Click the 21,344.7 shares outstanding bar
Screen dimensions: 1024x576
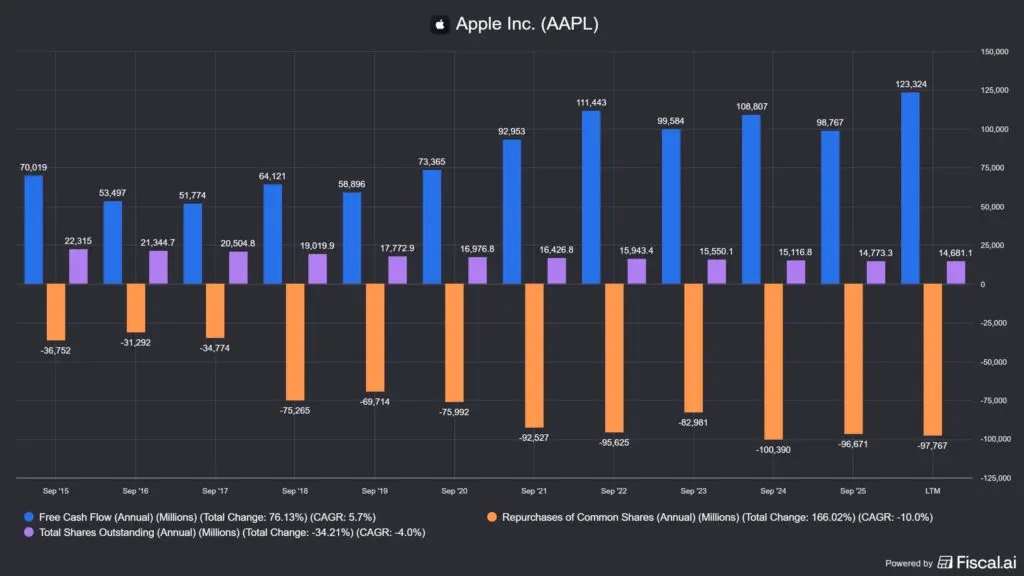tap(158, 267)
